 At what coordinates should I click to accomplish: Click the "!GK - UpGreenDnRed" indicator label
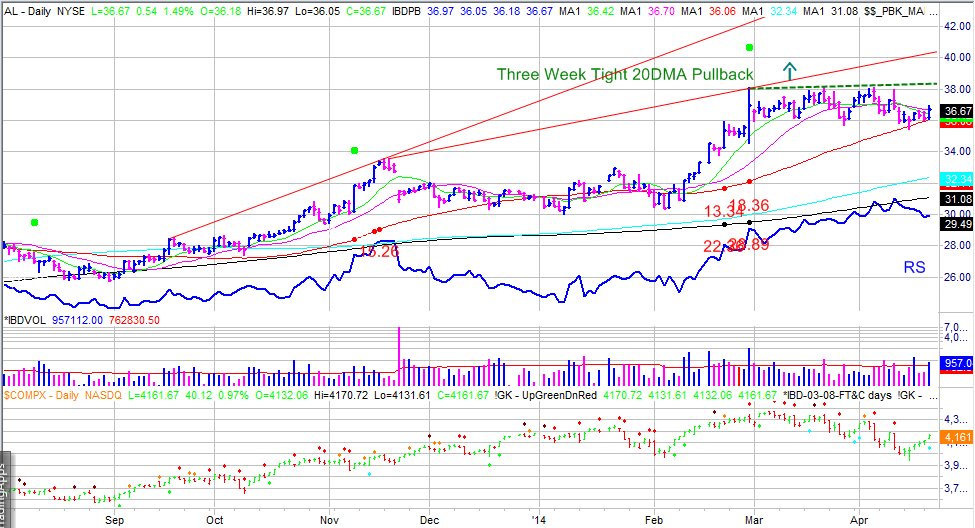546,395
